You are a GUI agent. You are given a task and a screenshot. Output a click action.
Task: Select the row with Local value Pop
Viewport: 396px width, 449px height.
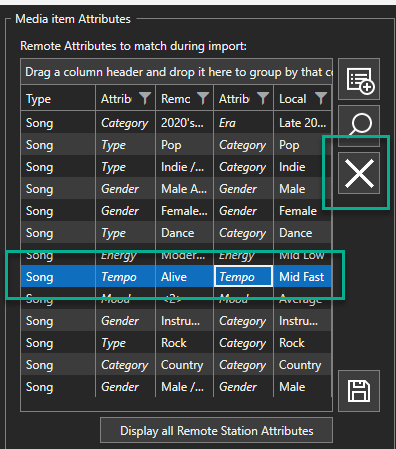176,145
